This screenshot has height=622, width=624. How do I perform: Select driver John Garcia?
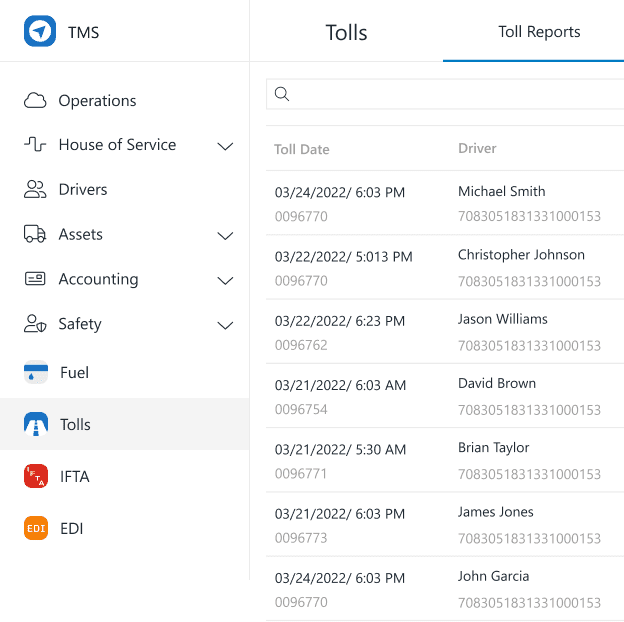click(493, 576)
